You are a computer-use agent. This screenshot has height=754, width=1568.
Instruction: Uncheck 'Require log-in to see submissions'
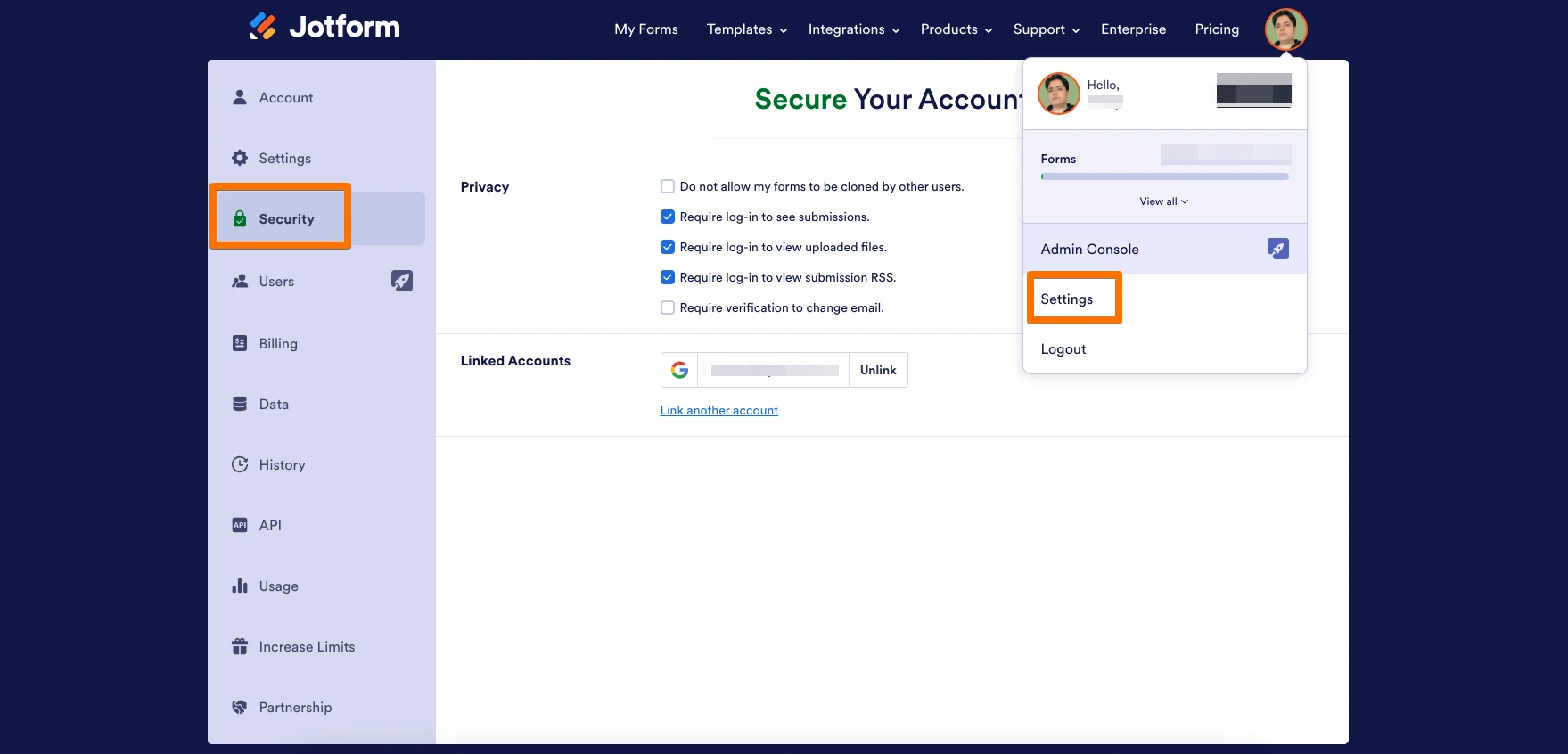coord(668,217)
